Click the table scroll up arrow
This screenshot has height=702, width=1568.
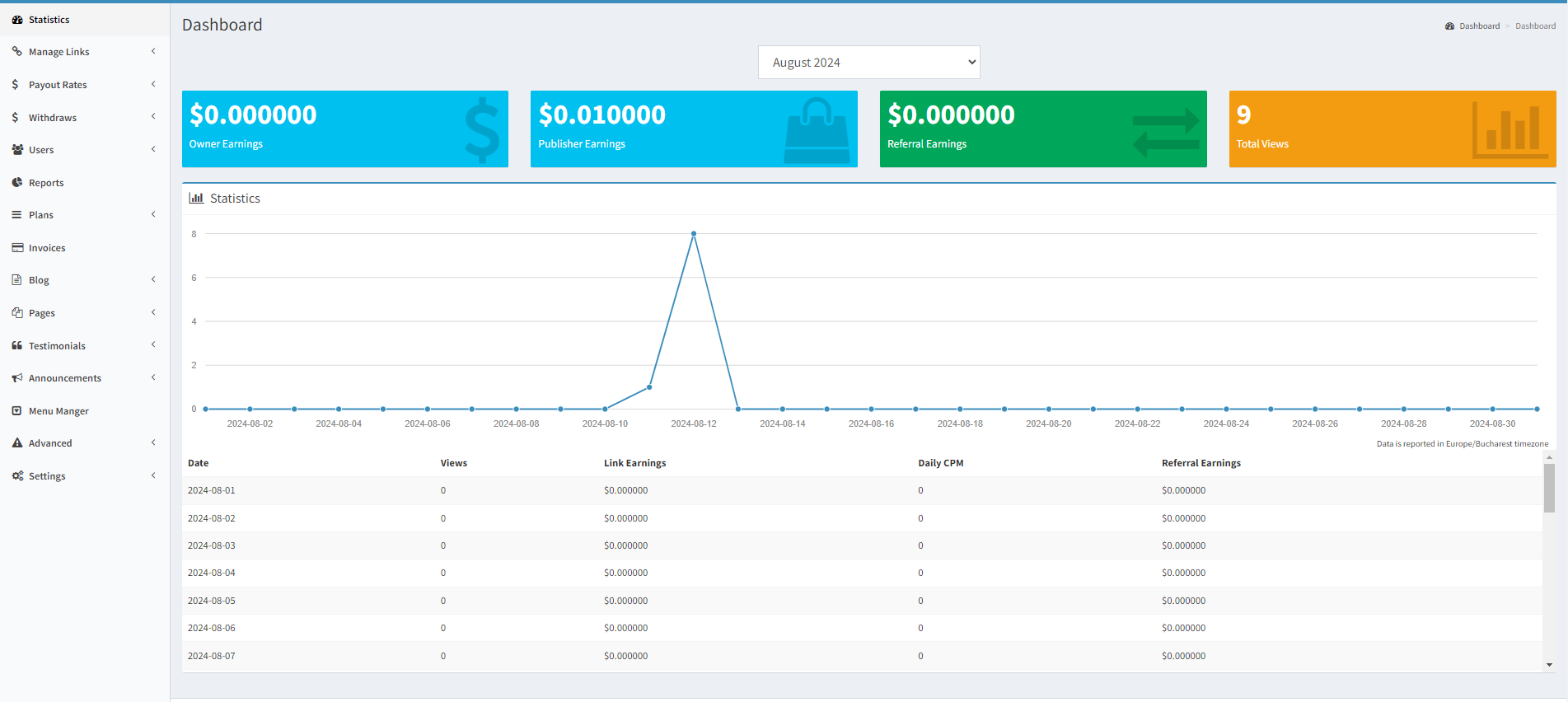1549,456
